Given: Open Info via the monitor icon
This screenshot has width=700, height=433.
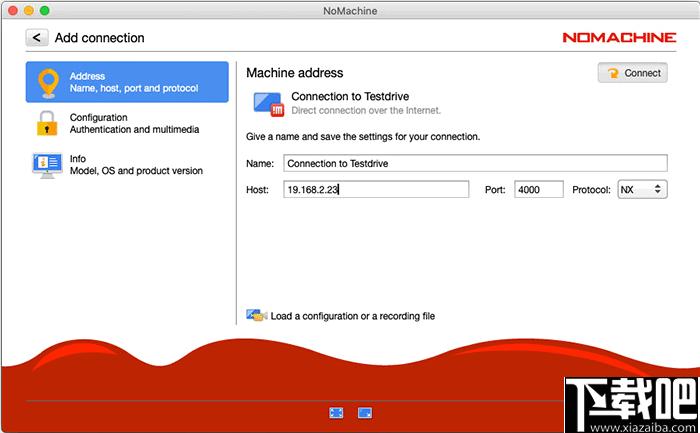Looking at the screenshot, I should pyautogui.click(x=47, y=165).
